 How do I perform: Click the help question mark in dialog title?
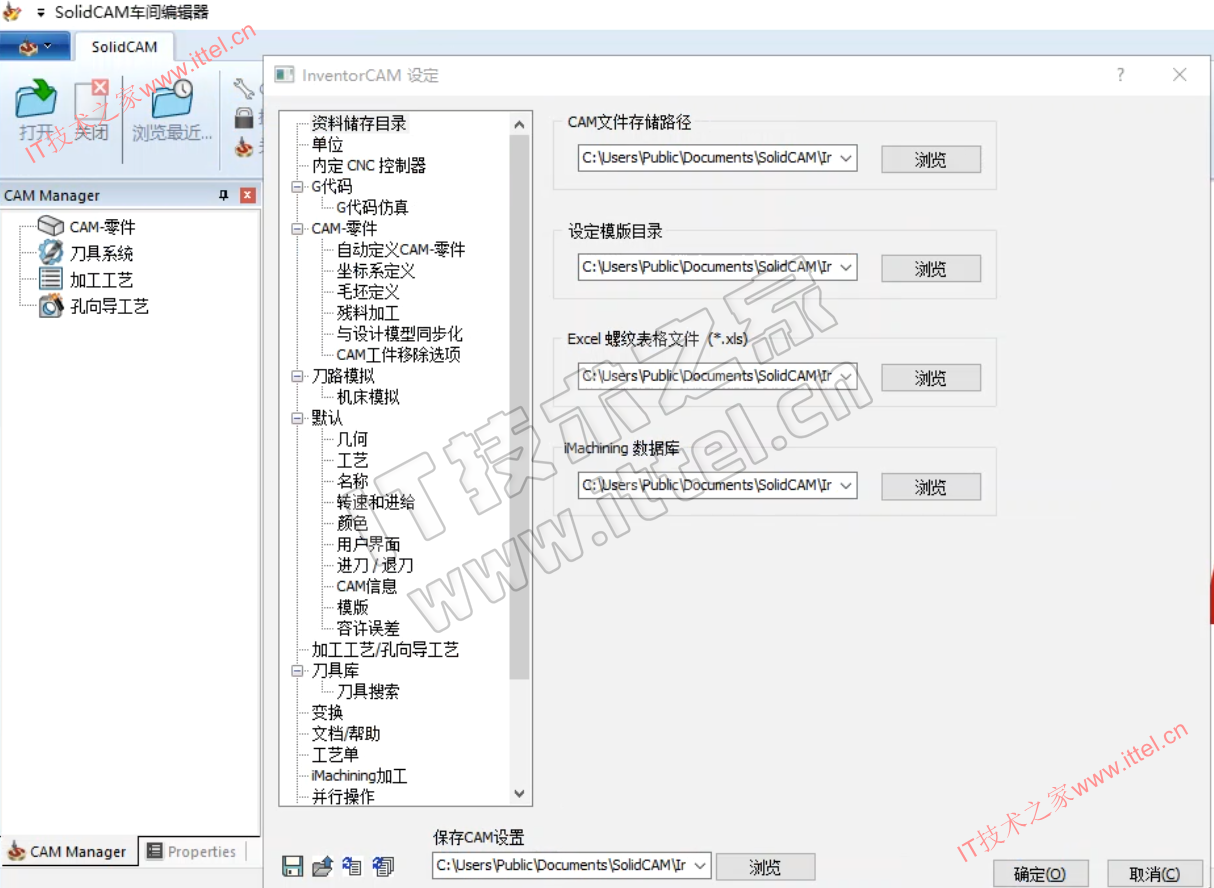click(x=1120, y=75)
